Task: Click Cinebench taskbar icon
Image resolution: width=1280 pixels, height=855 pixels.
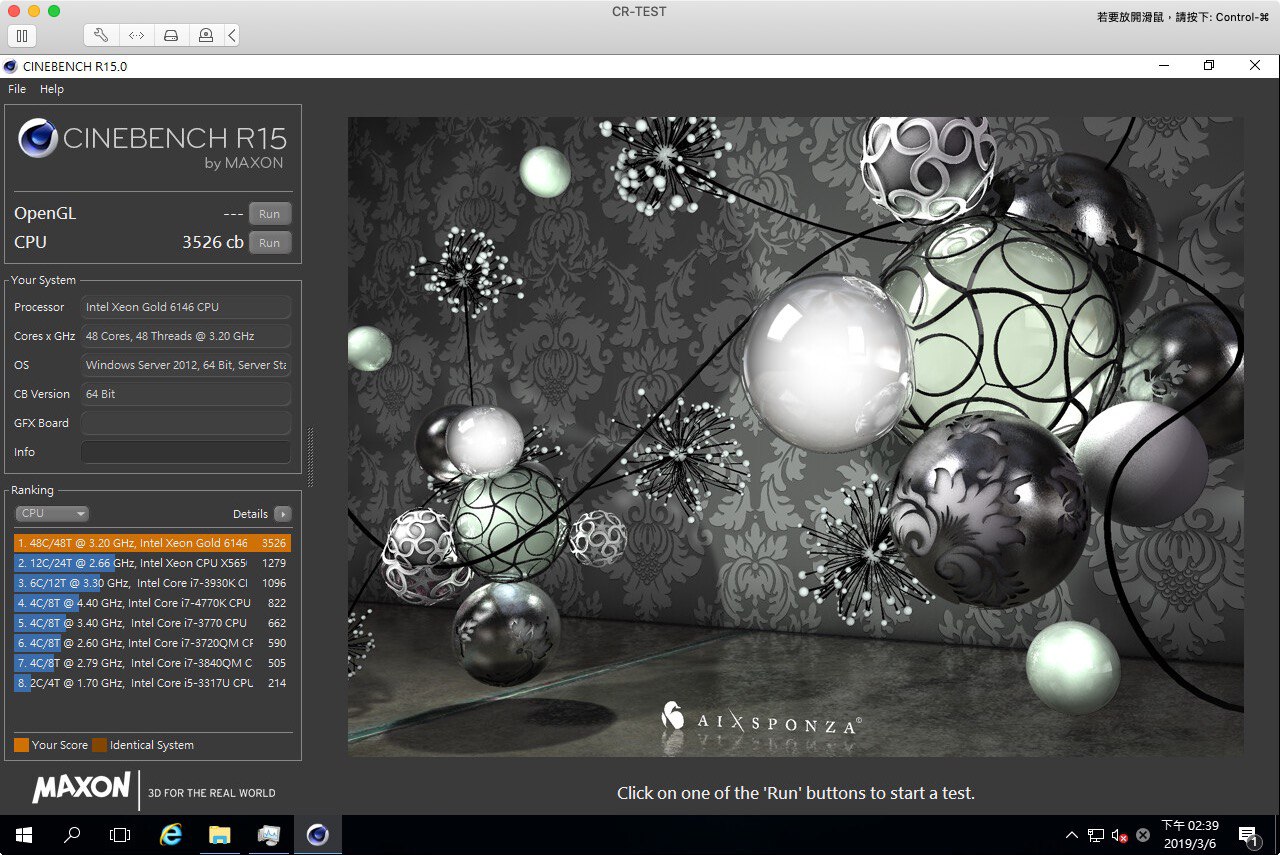Action: pos(318,835)
